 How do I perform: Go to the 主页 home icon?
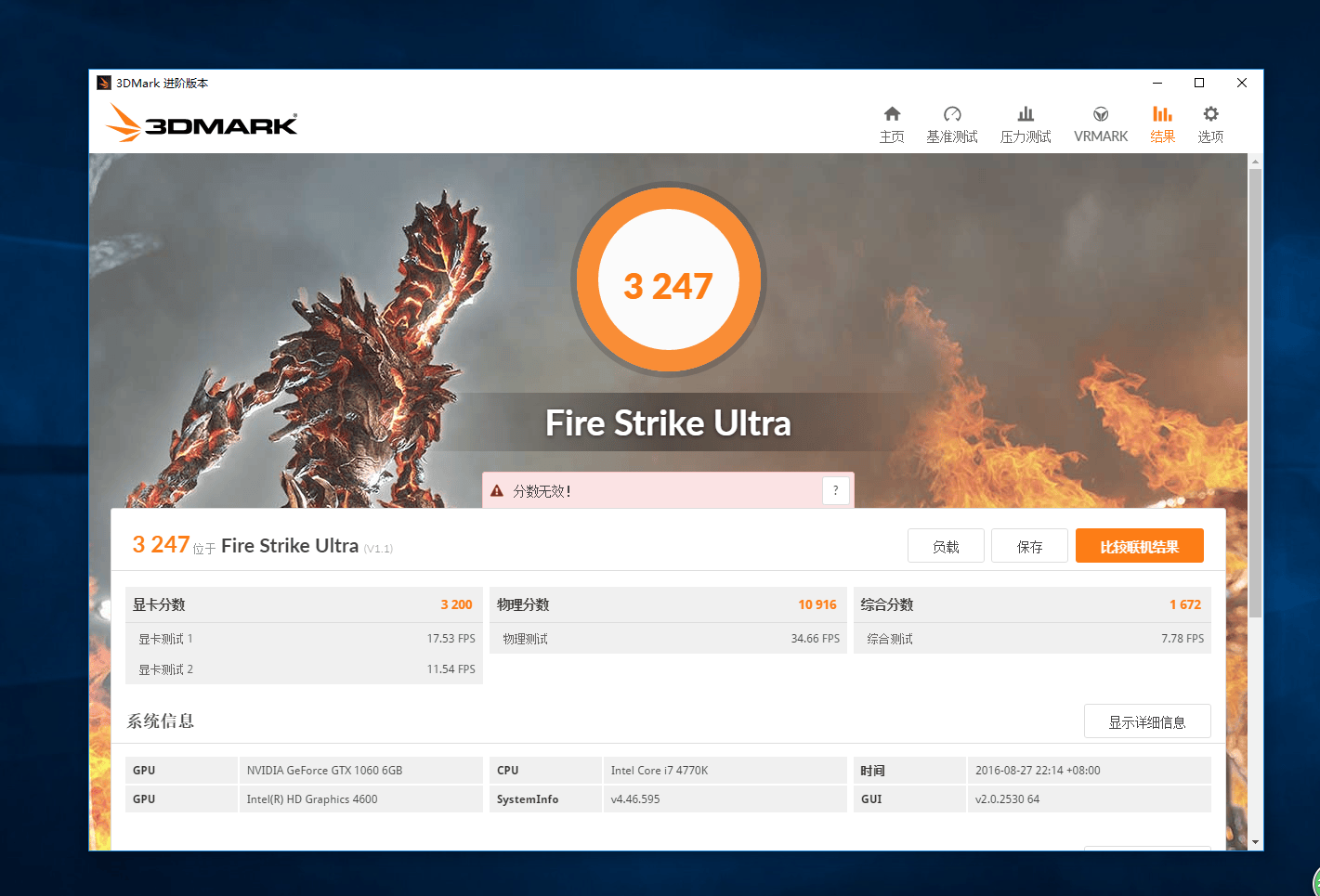coord(892,114)
